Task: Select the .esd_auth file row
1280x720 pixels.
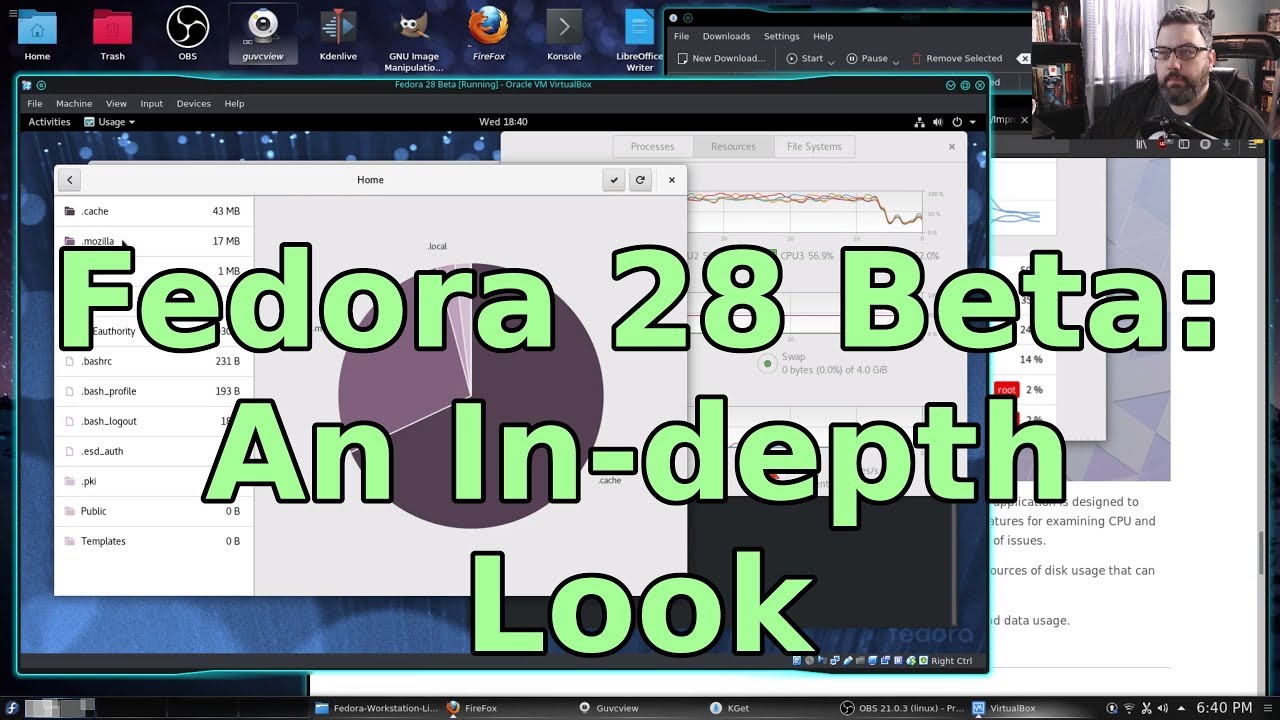Action: pyautogui.click(x=153, y=451)
